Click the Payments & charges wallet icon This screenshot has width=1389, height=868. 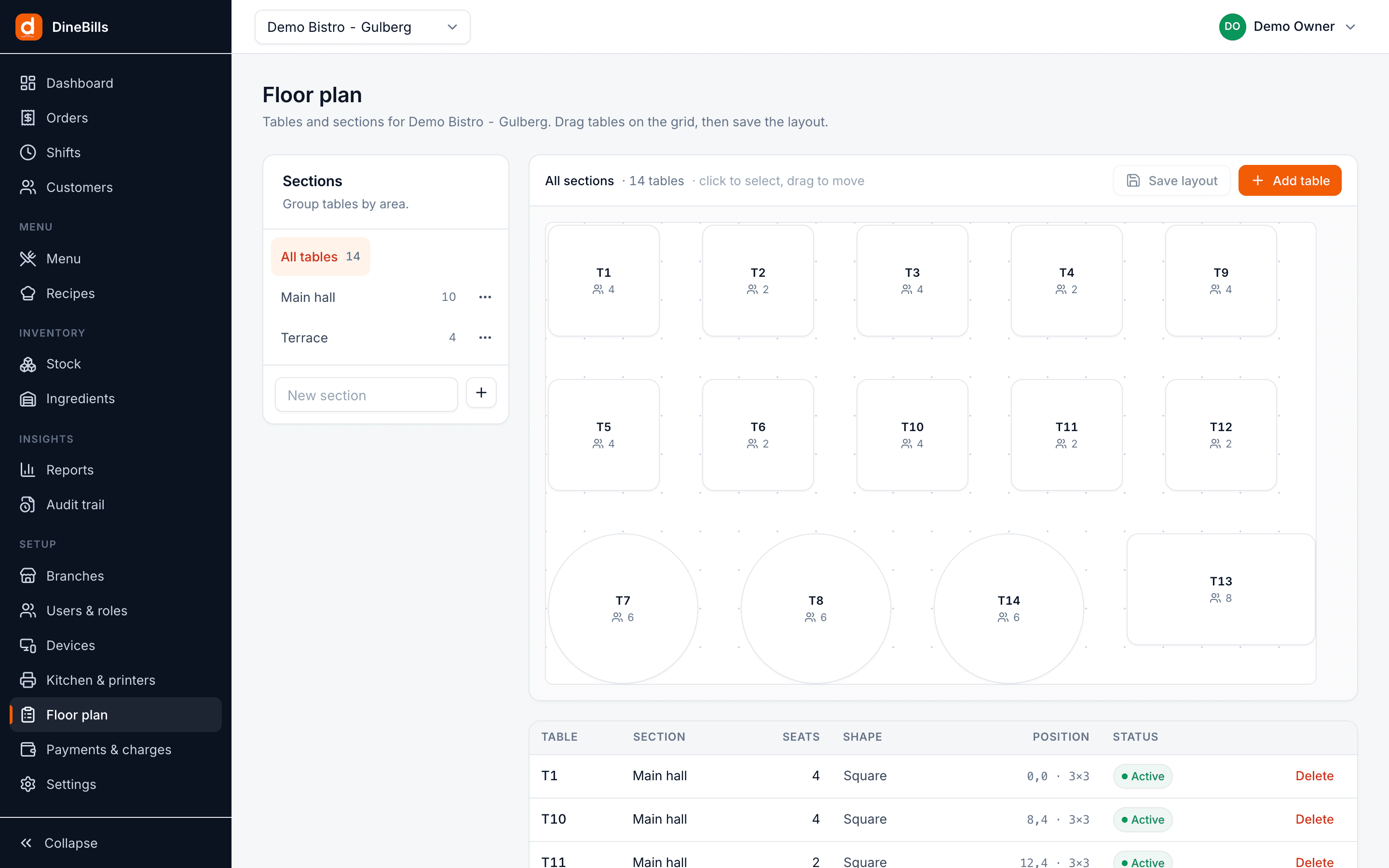27,750
